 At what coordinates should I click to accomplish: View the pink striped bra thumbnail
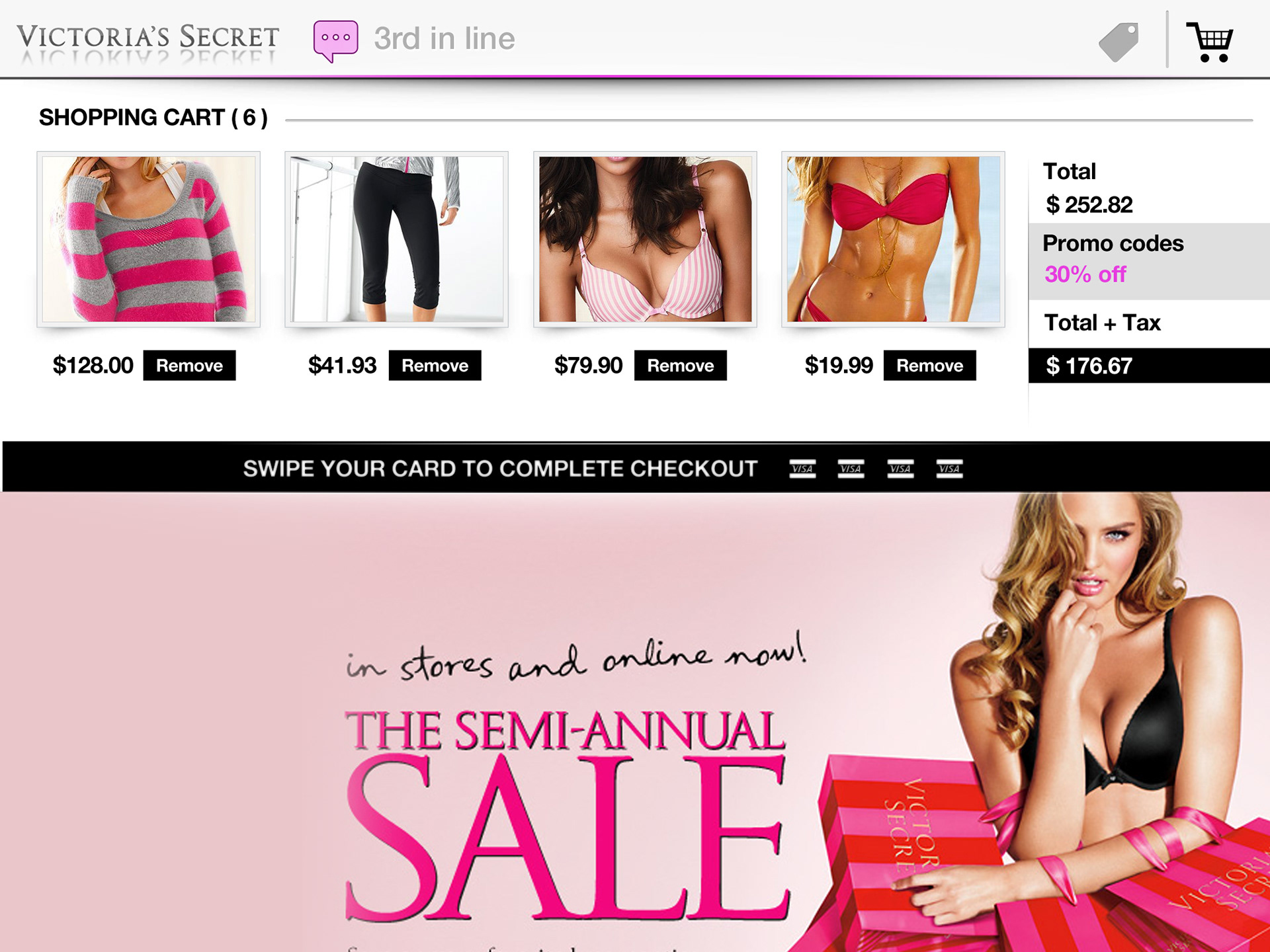point(645,239)
